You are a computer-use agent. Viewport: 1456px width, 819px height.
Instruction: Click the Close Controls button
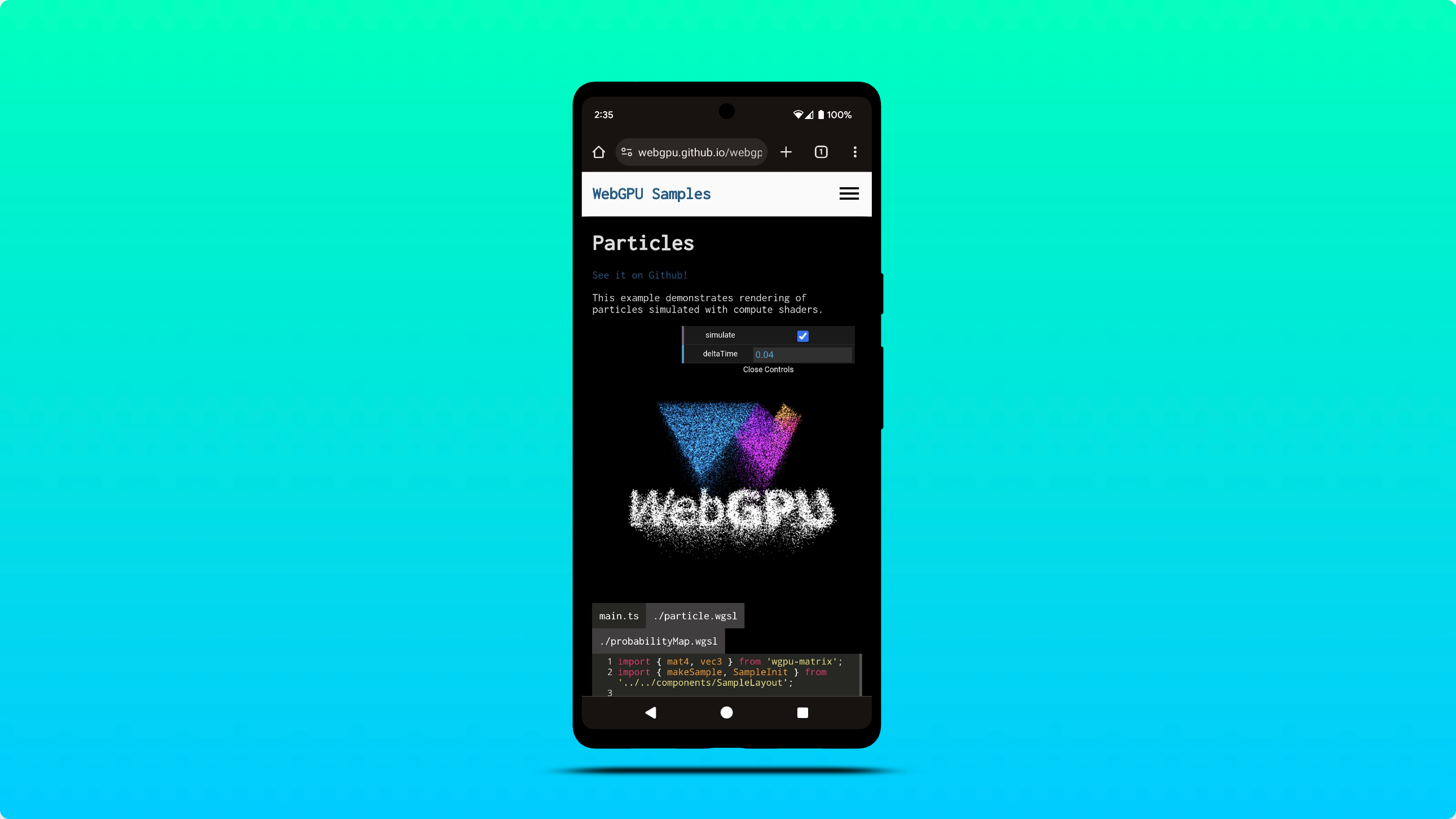[x=768, y=369]
